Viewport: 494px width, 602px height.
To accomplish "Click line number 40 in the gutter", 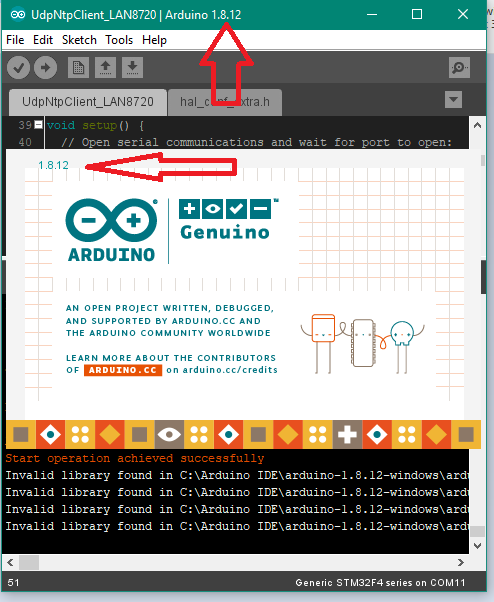I will tap(25, 142).
